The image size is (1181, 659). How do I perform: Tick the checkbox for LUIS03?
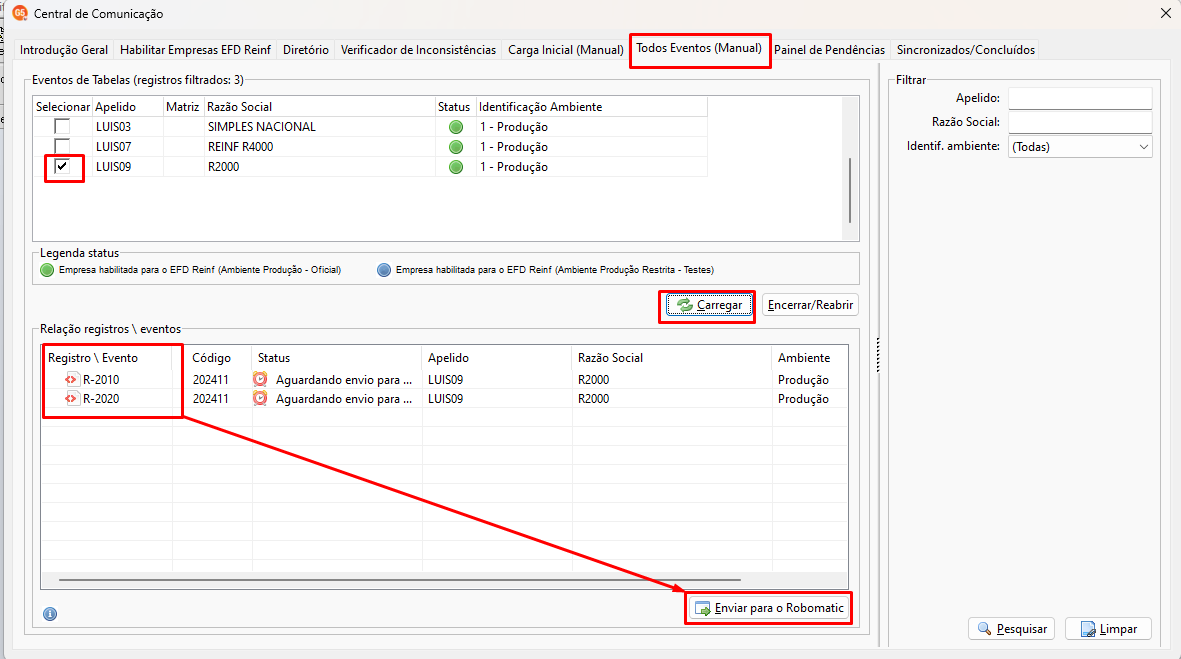[x=62, y=127]
